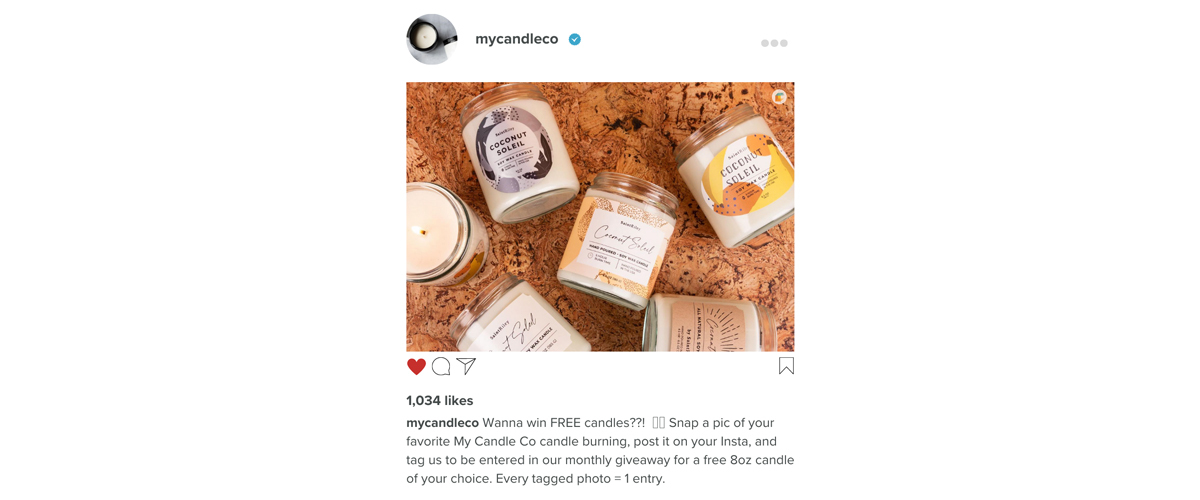Screen dimensions: 1200x500
Task: Click the caption text about FREE candles
Action: click(x=600, y=450)
